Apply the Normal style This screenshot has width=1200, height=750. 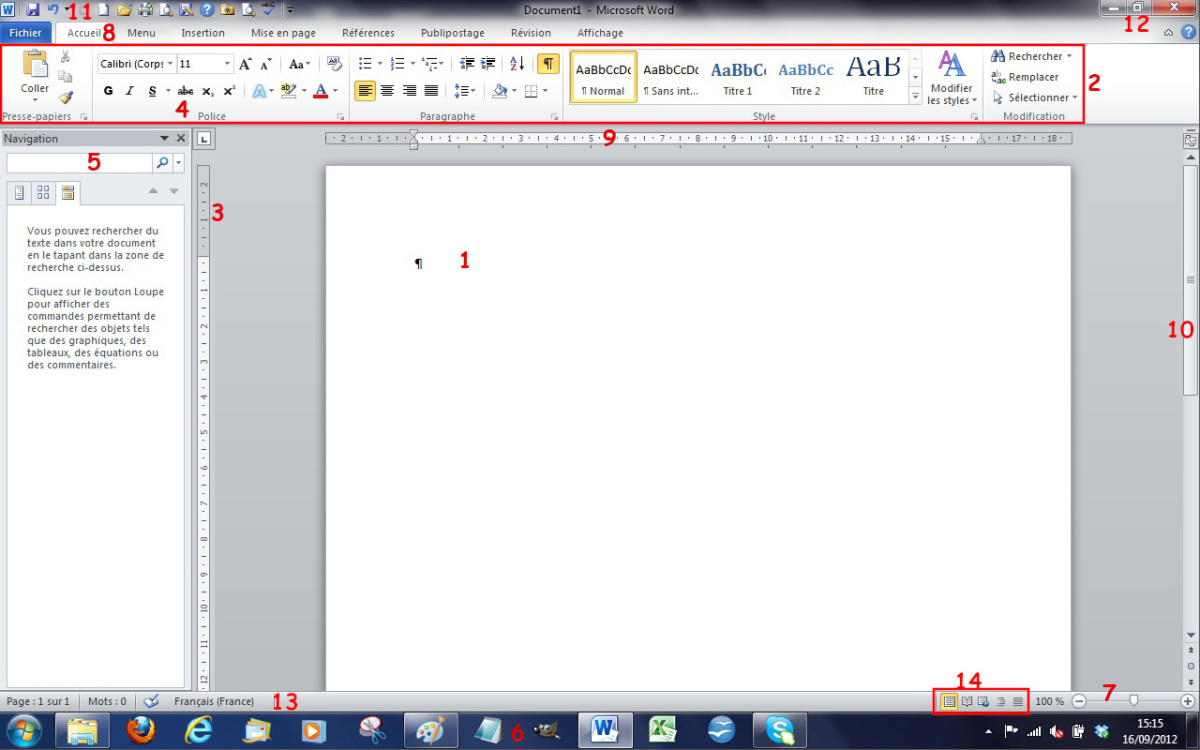(603, 78)
